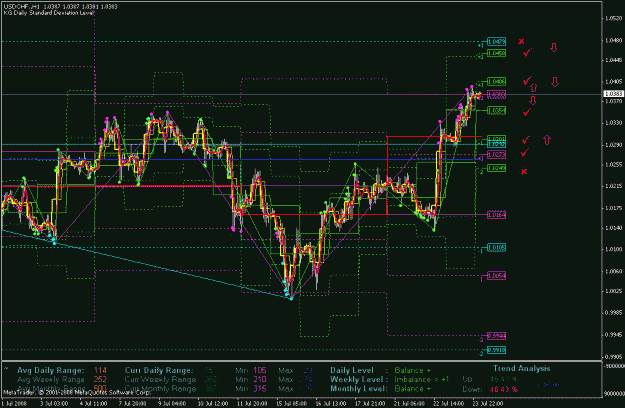Click 1.0520 on the price scale
625x408 pixels.
coord(613,18)
